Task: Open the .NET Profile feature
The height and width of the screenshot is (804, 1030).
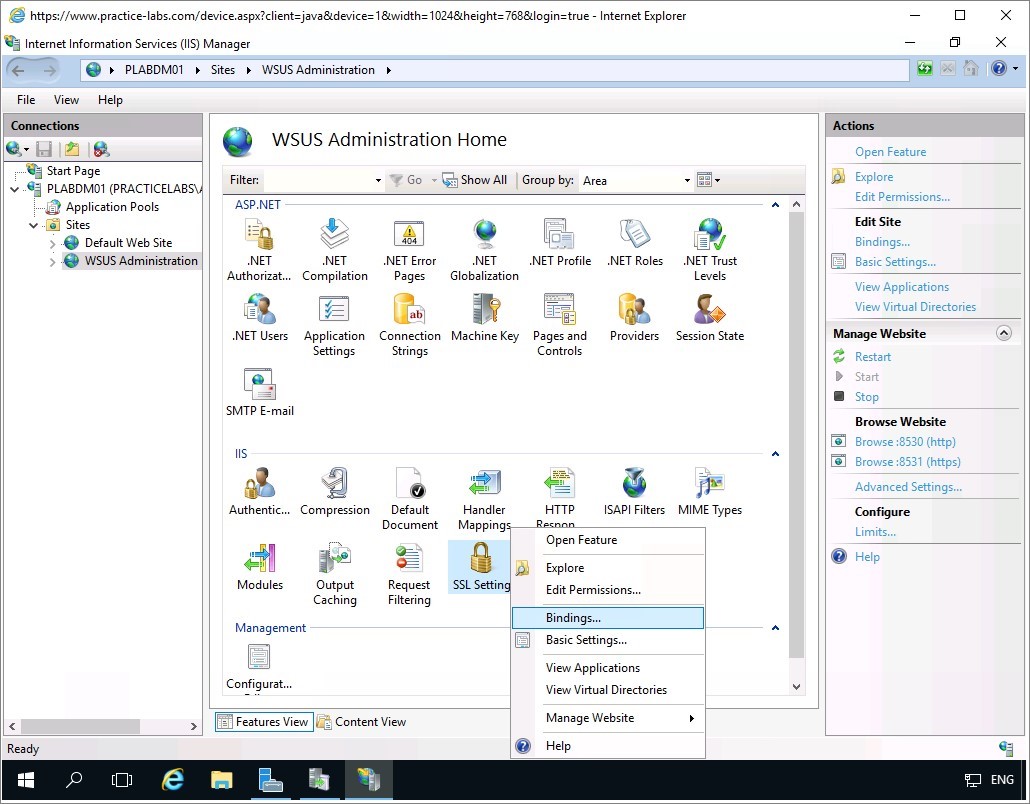Action: tap(560, 243)
